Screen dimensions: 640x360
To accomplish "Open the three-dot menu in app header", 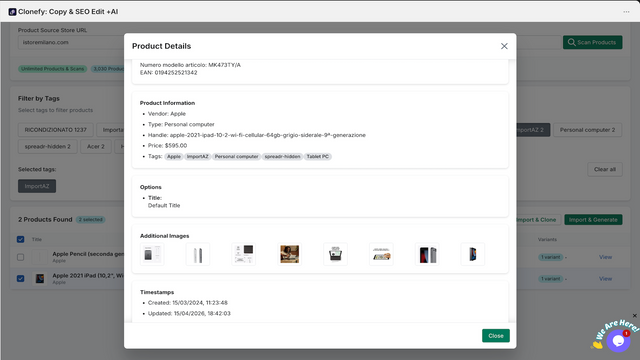I will [x=626, y=12].
